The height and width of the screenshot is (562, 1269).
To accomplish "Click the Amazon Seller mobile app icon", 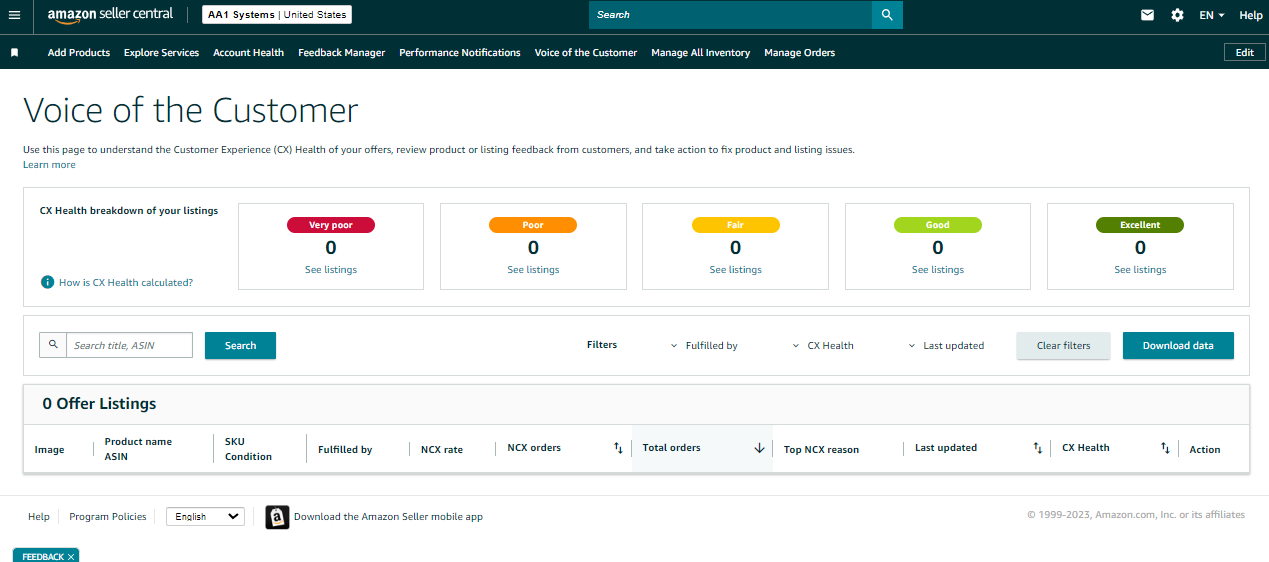I will [277, 517].
